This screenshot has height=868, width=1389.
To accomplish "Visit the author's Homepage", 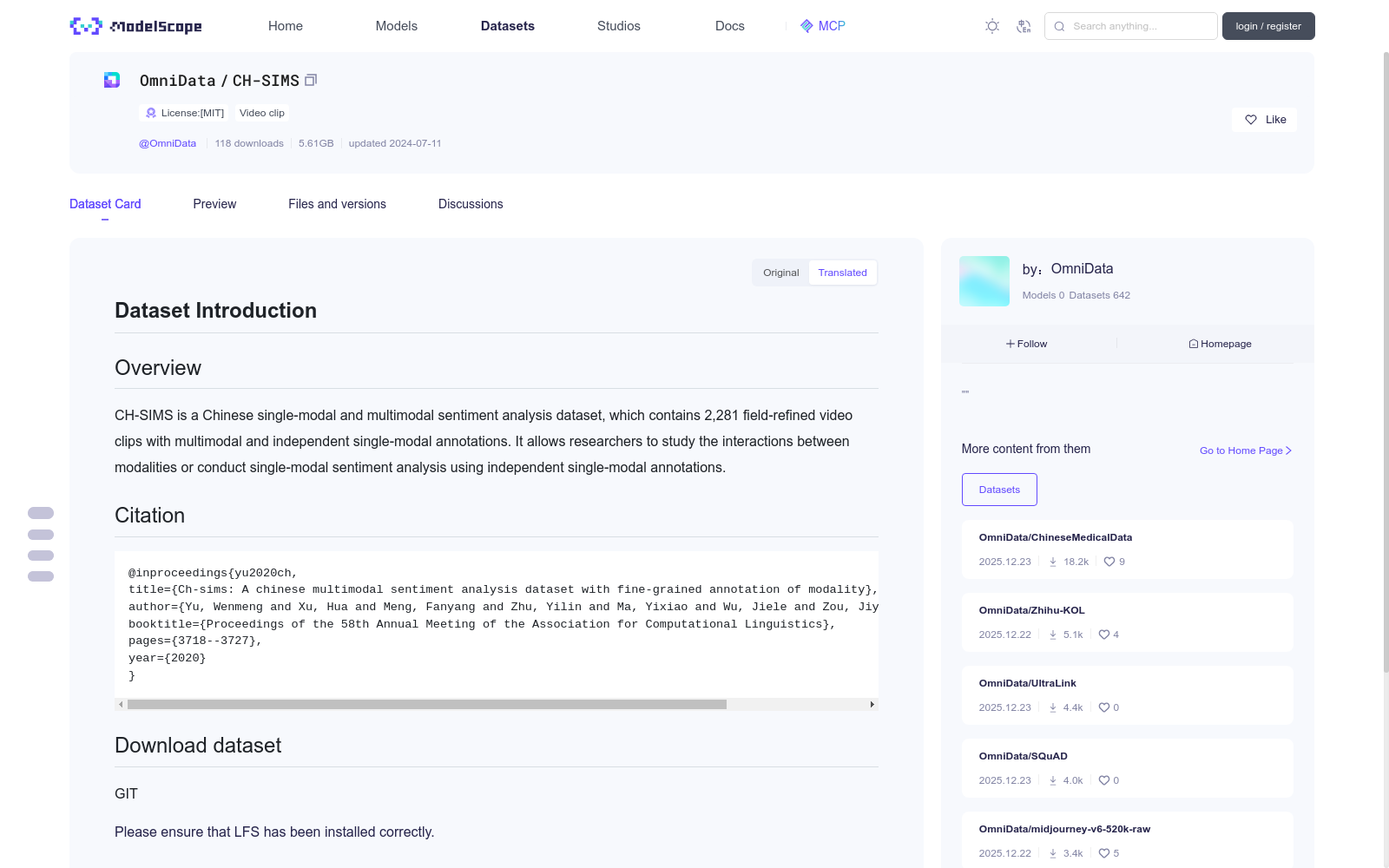I will pos(1220,344).
